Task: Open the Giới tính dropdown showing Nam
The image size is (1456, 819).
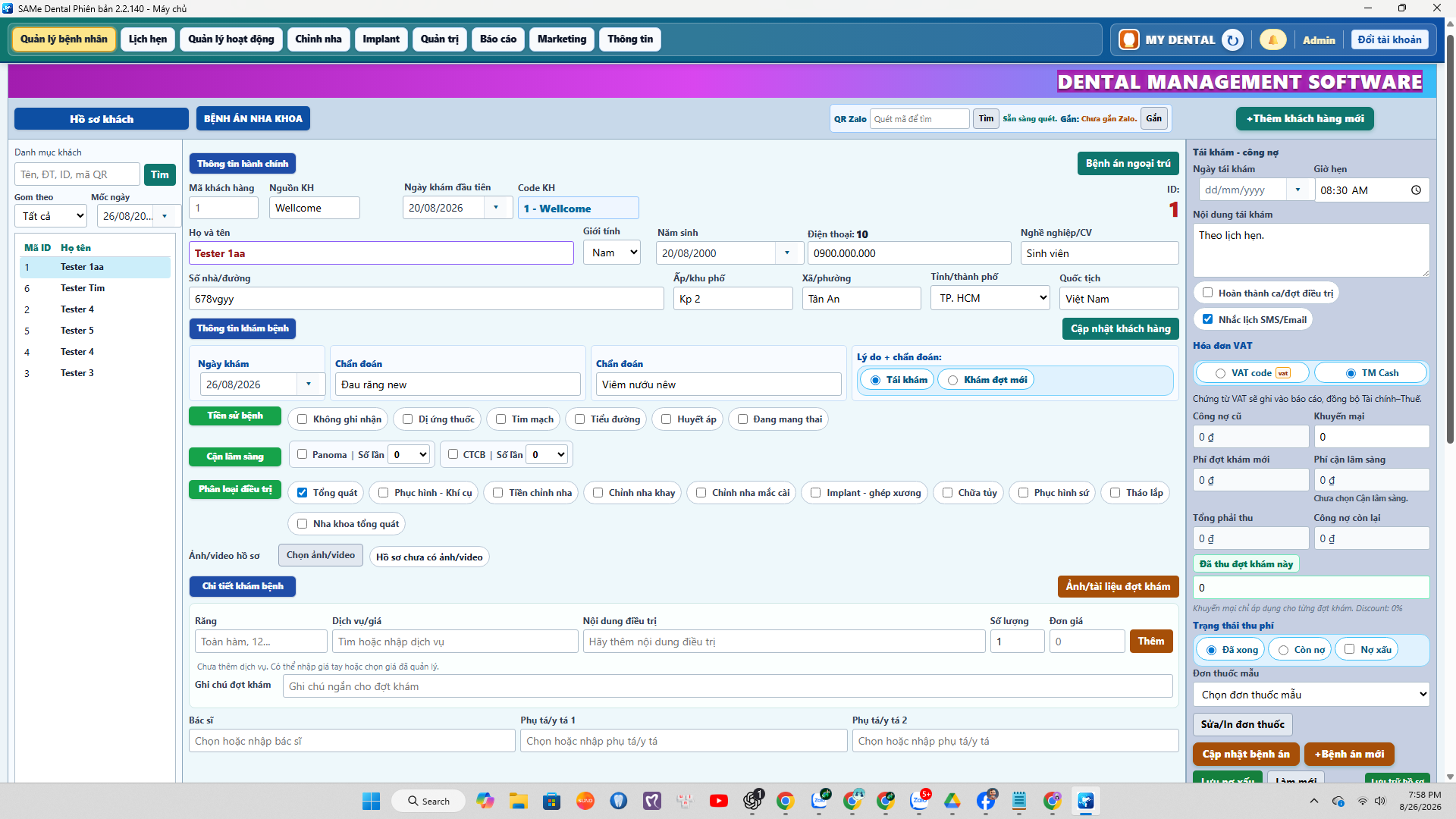Action: (x=612, y=253)
